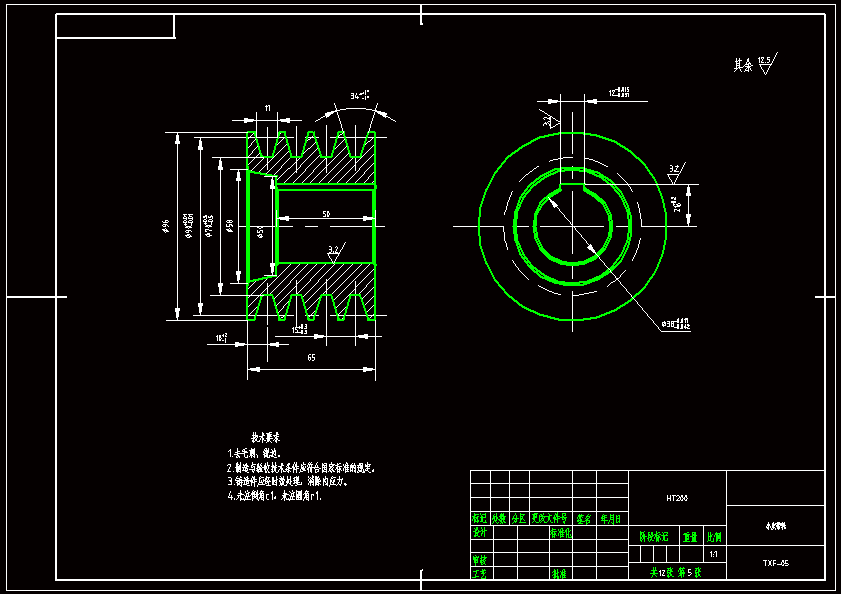841x594 pixels.
Task: Select the '12' keyway width dimension
Action: click(619, 92)
